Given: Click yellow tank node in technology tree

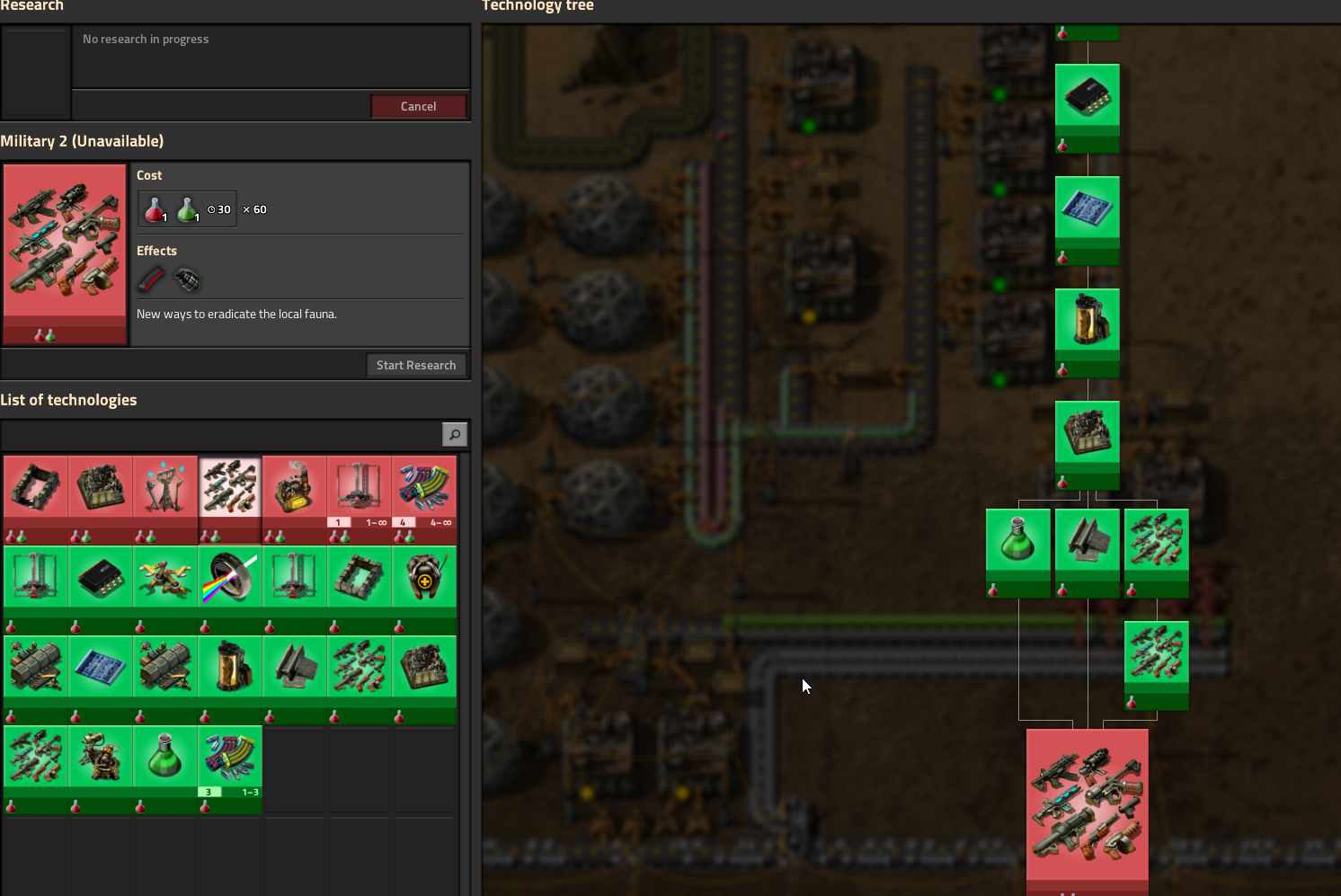Looking at the screenshot, I should coord(1088,333).
